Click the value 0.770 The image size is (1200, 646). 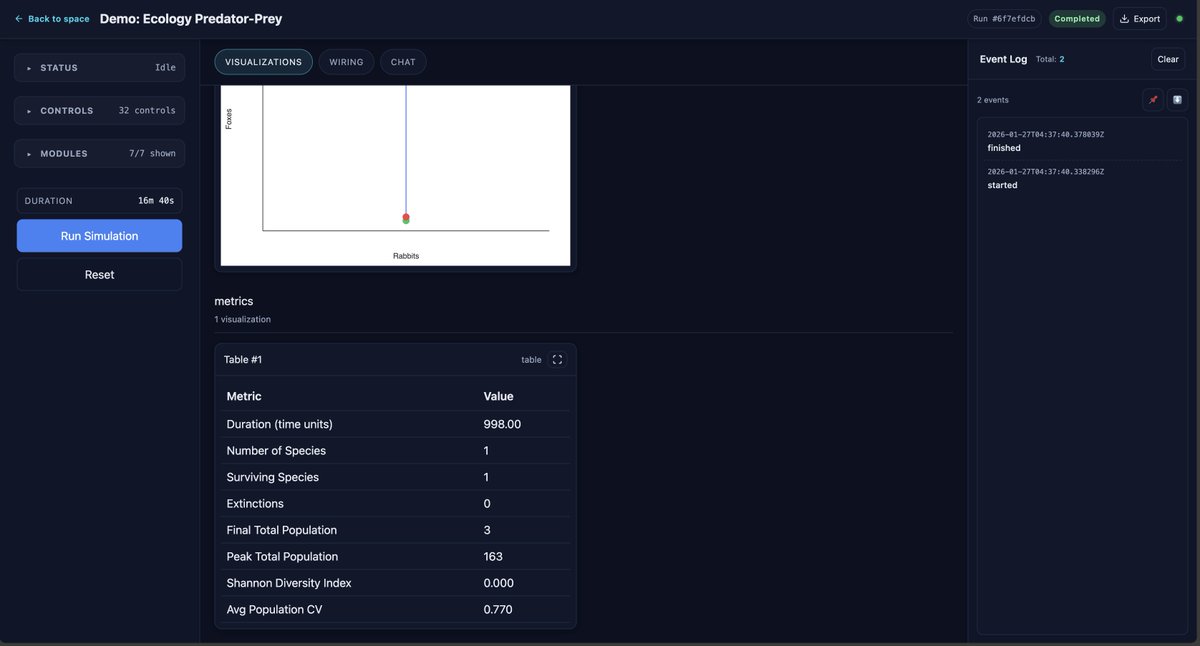click(498, 610)
